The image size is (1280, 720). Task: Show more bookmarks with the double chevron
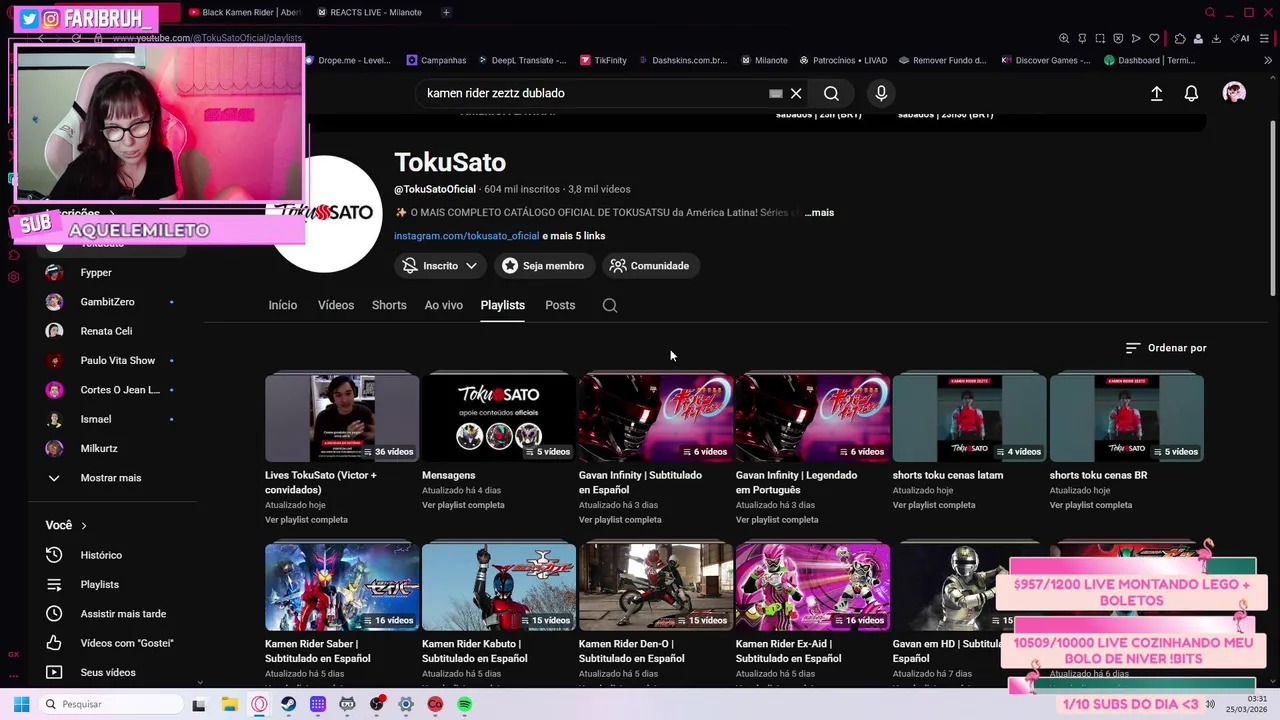(x=1268, y=60)
